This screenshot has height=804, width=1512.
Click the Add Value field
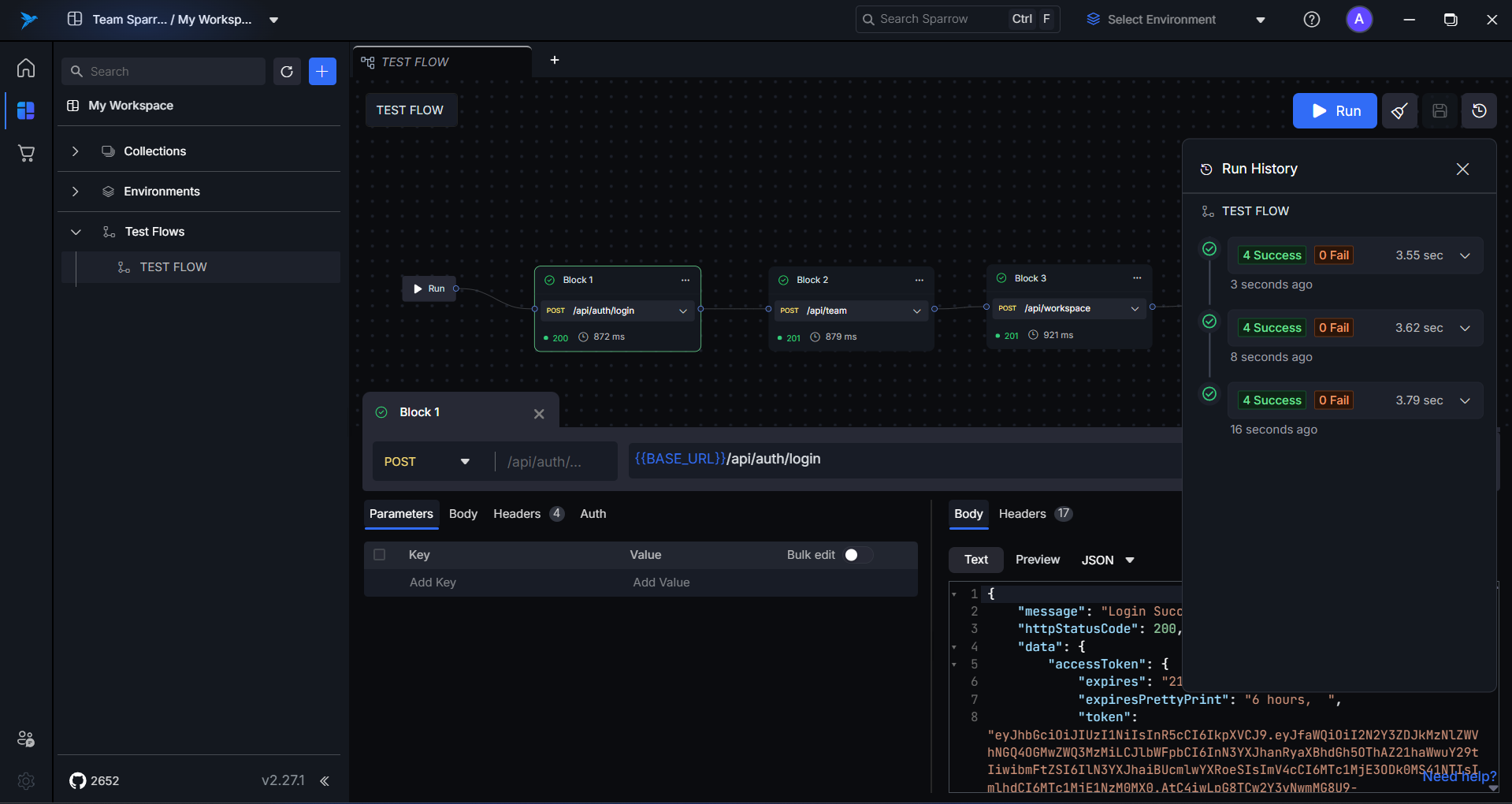pyautogui.click(x=661, y=583)
